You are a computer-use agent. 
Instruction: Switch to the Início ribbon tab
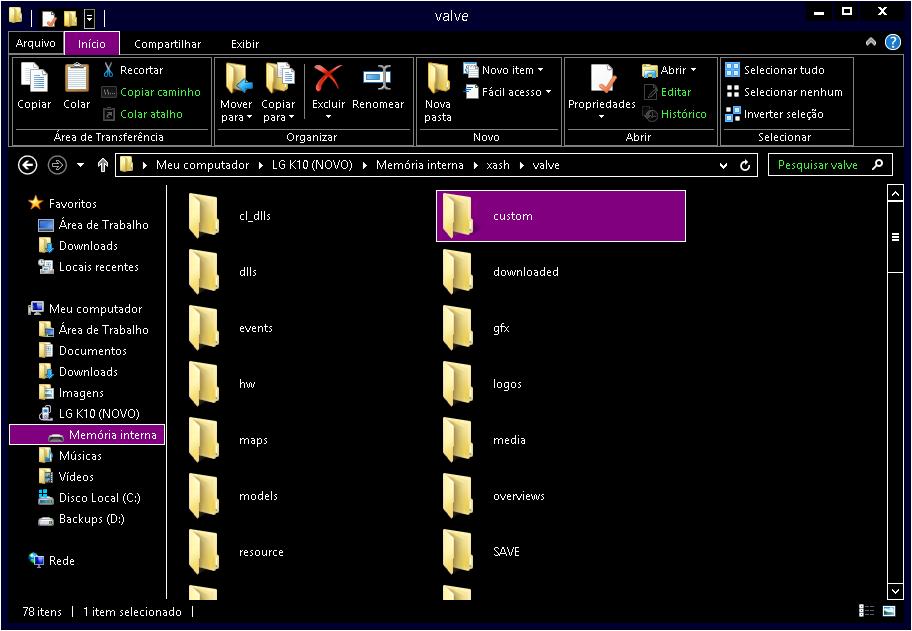91,44
